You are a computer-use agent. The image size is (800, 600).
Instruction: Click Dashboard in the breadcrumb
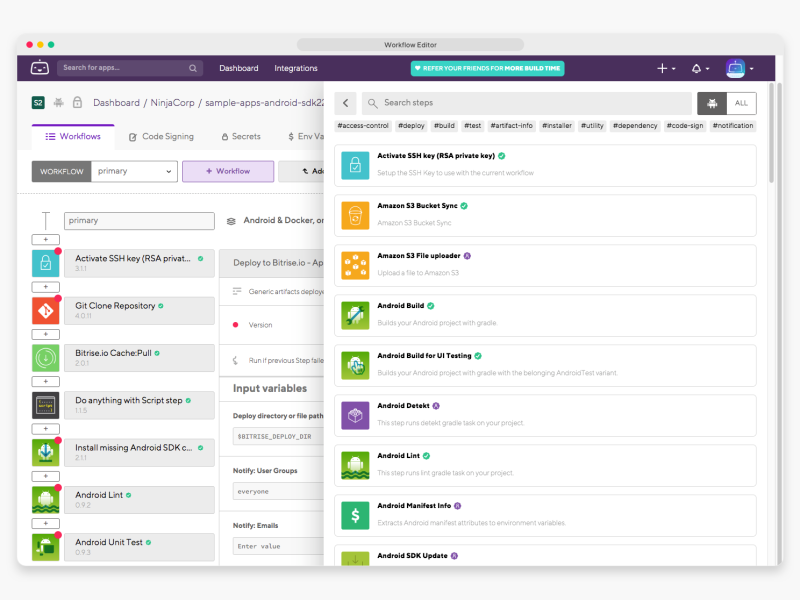116,103
